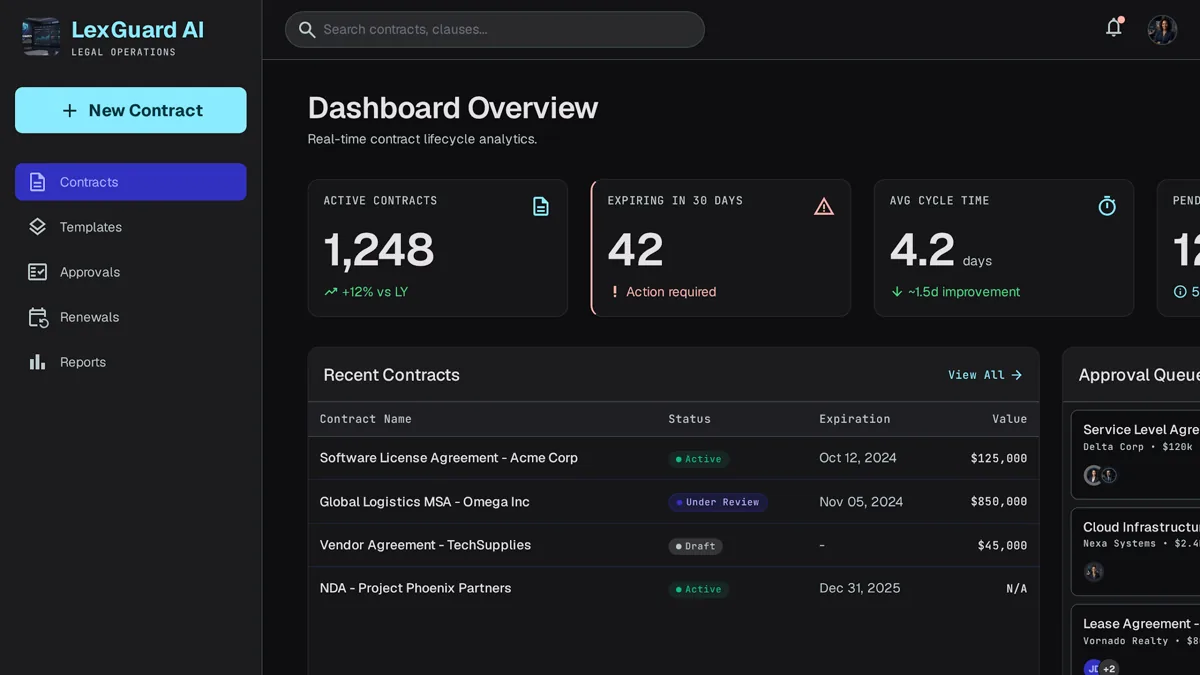Click the $125,000 value
The width and height of the screenshot is (1200, 675).
(999, 458)
